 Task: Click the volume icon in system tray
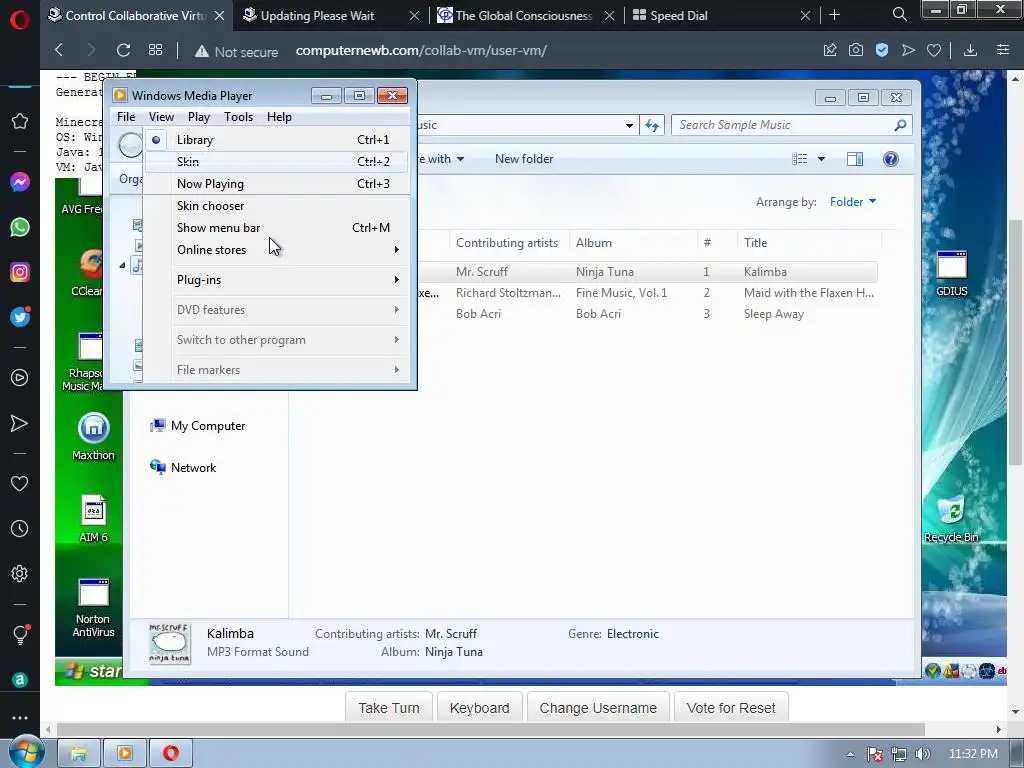point(922,754)
